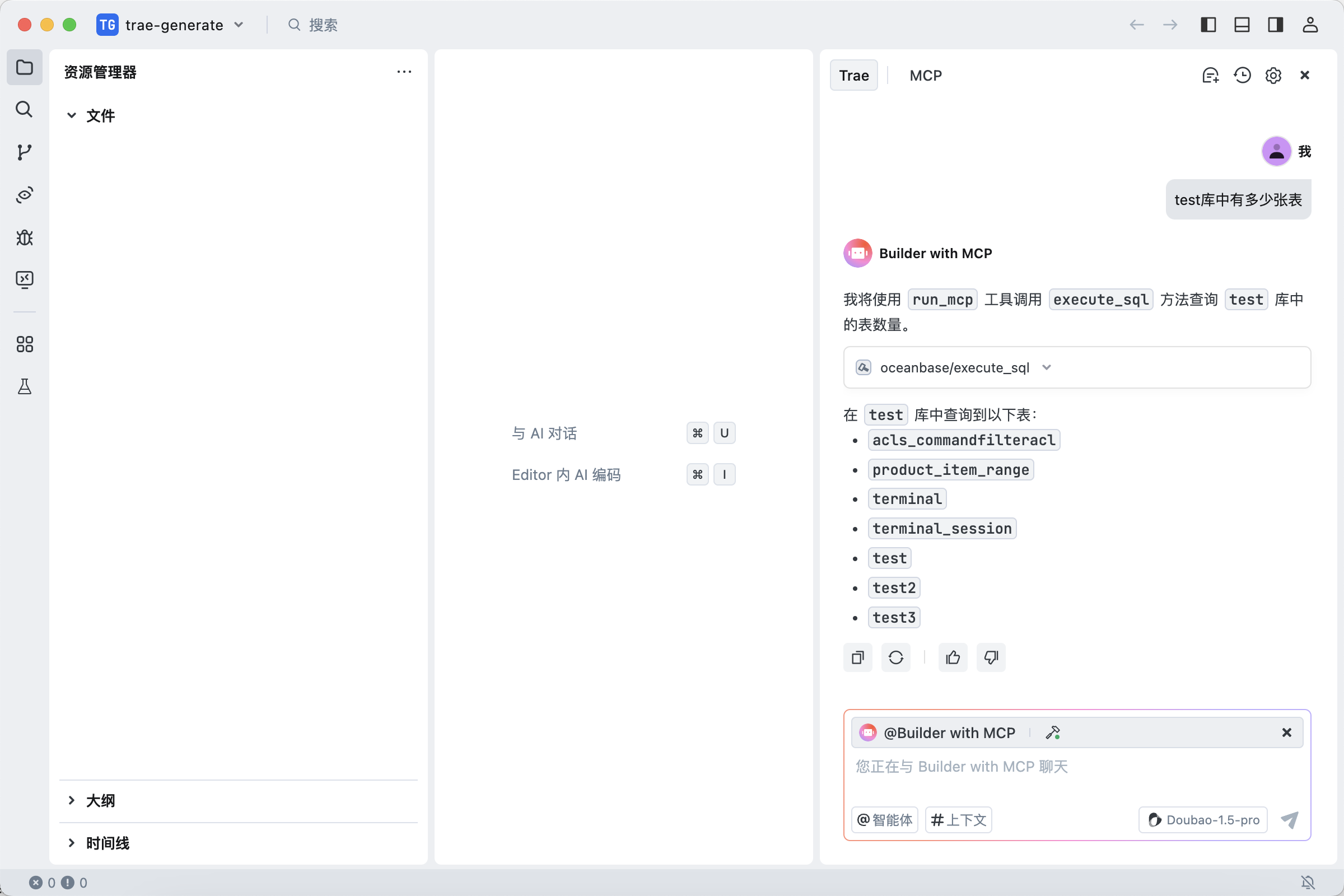Expand the 时间线 timeline section
This screenshot has width=1344, height=896.
click(x=107, y=843)
